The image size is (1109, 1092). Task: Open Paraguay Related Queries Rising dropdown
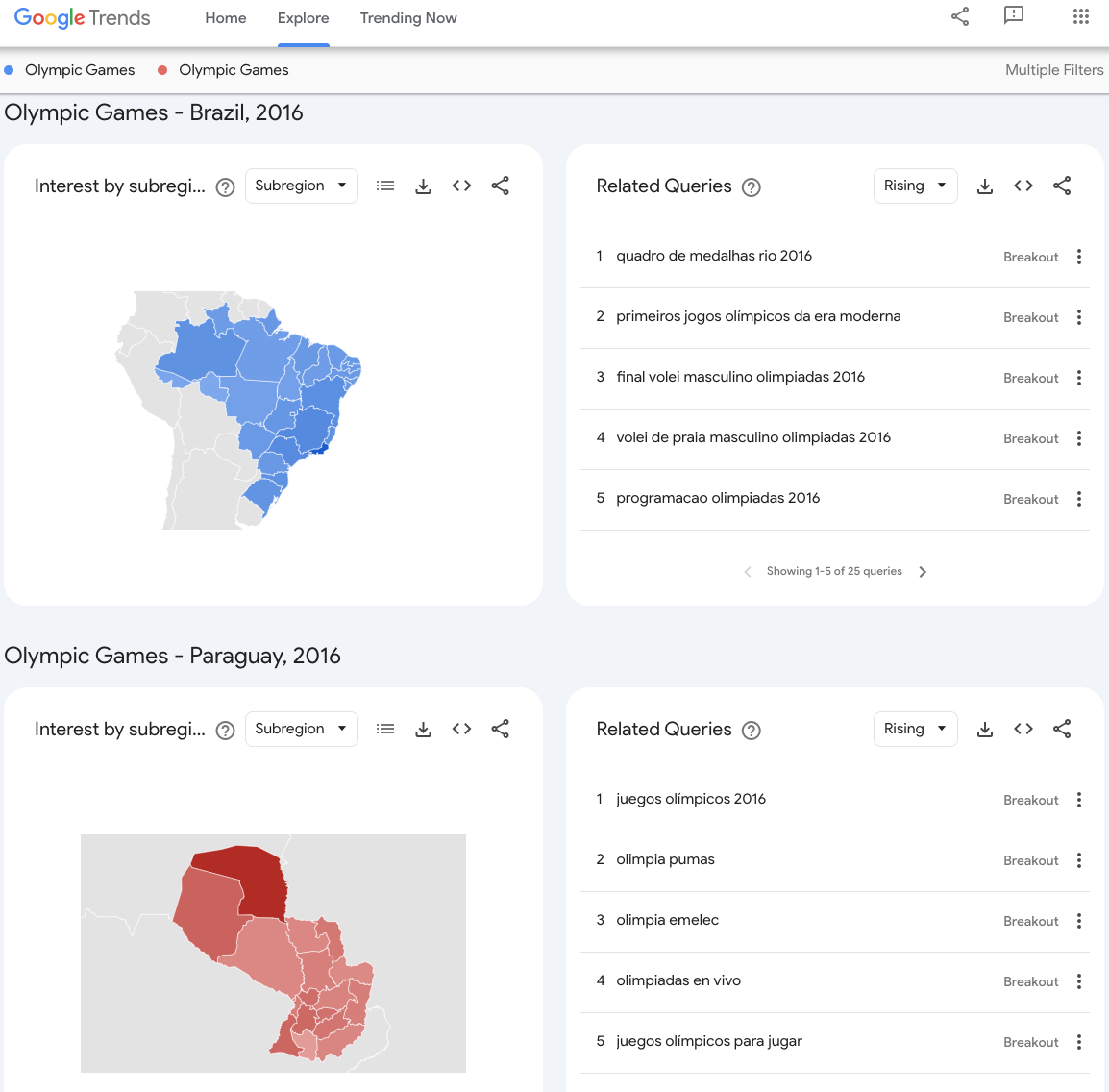pyautogui.click(x=915, y=730)
